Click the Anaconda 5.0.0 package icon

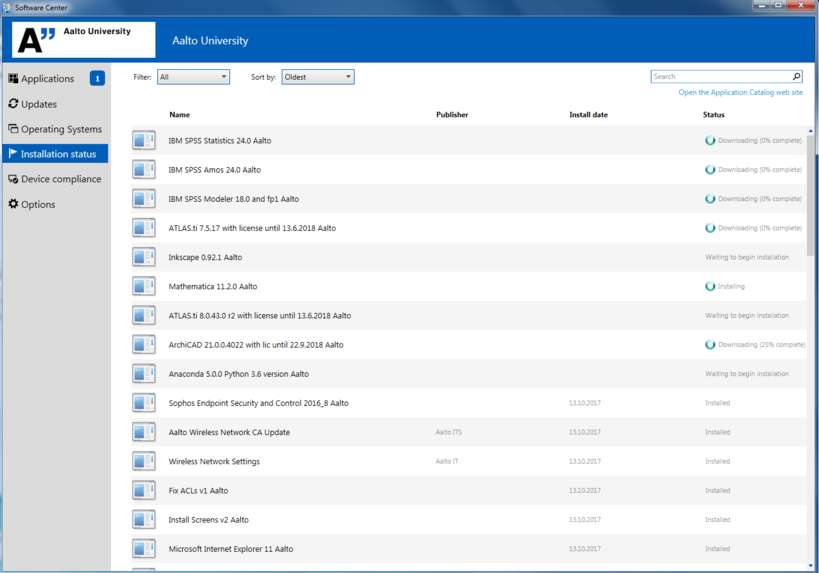point(144,374)
